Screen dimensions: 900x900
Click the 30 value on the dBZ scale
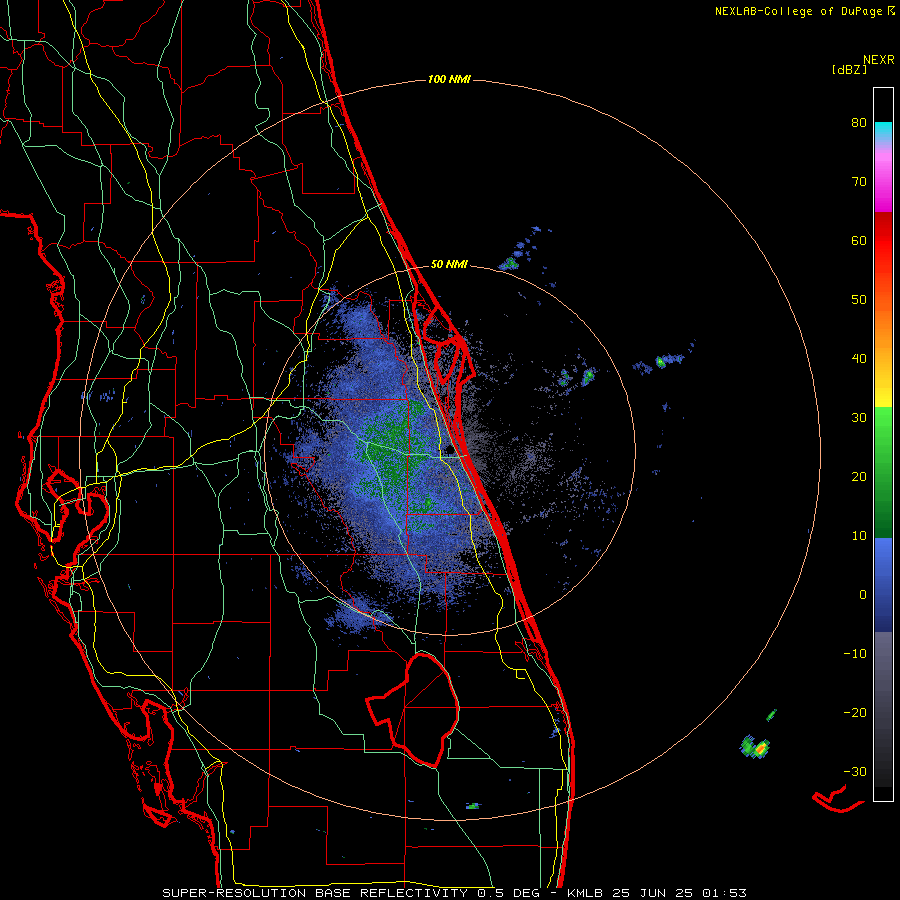coord(859,418)
